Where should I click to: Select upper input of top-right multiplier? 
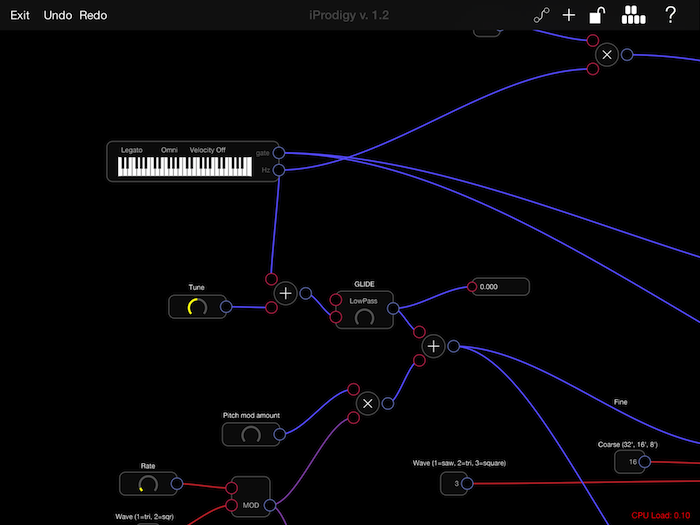(592, 41)
